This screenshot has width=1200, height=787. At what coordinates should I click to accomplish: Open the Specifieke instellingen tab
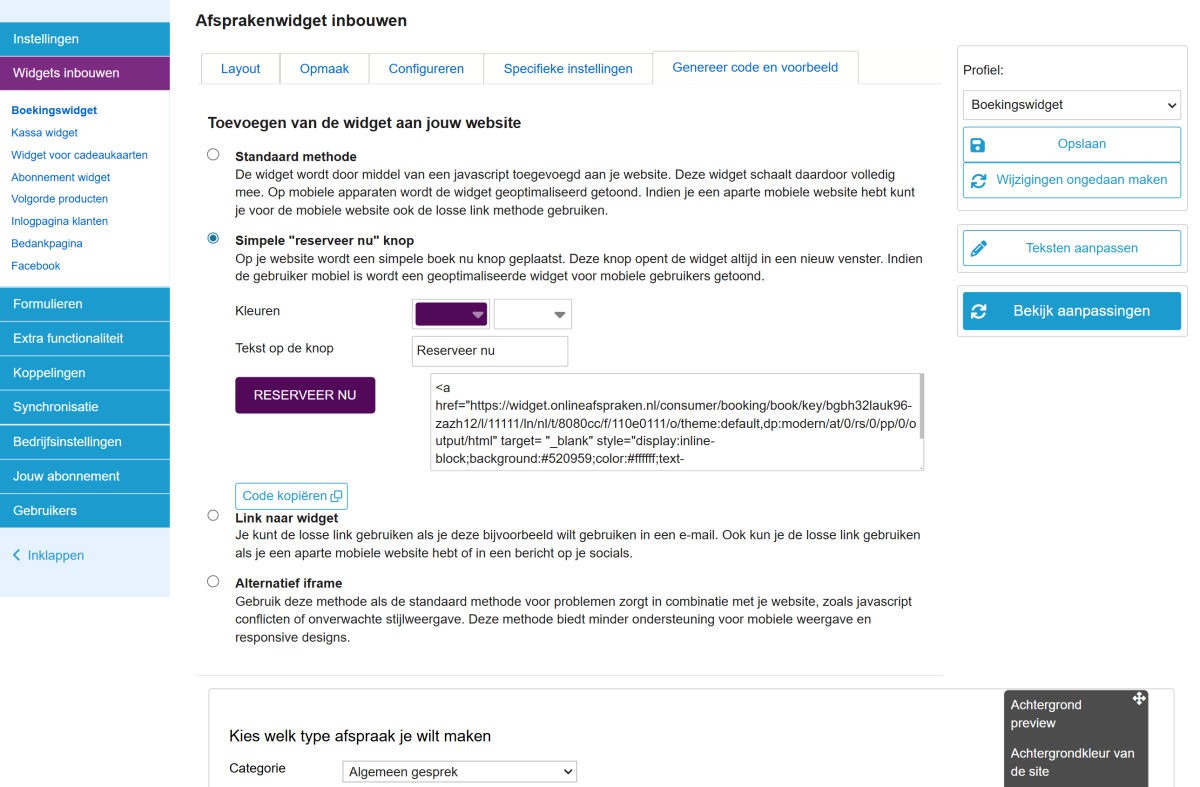pos(567,69)
